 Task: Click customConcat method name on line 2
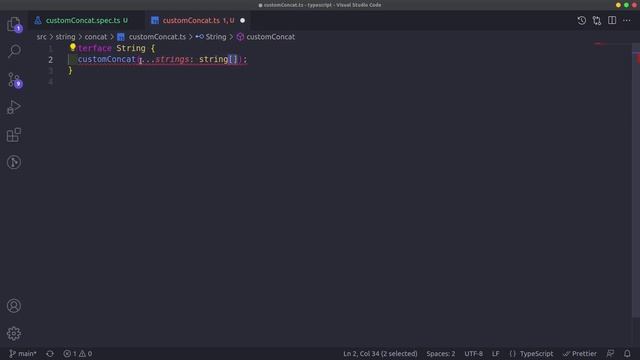[107, 60]
